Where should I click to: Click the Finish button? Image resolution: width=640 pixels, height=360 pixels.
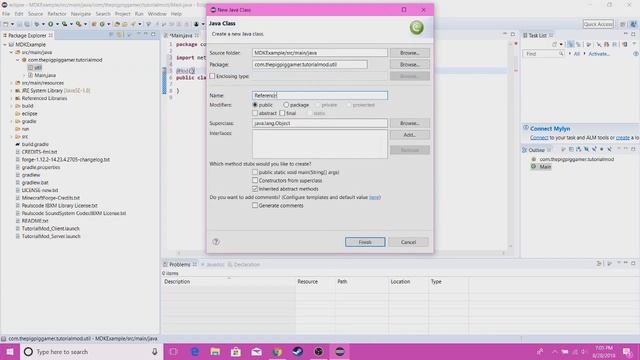pyautogui.click(x=365, y=242)
